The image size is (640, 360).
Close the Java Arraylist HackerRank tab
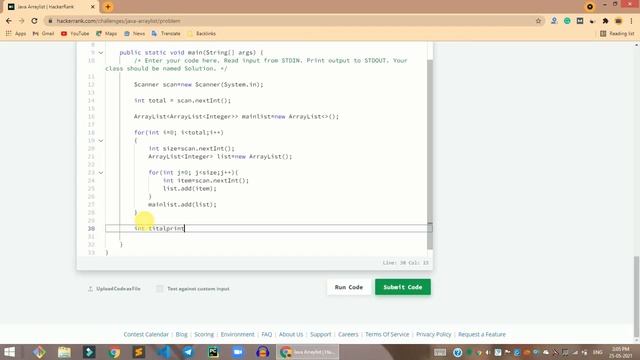pos(93,7)
